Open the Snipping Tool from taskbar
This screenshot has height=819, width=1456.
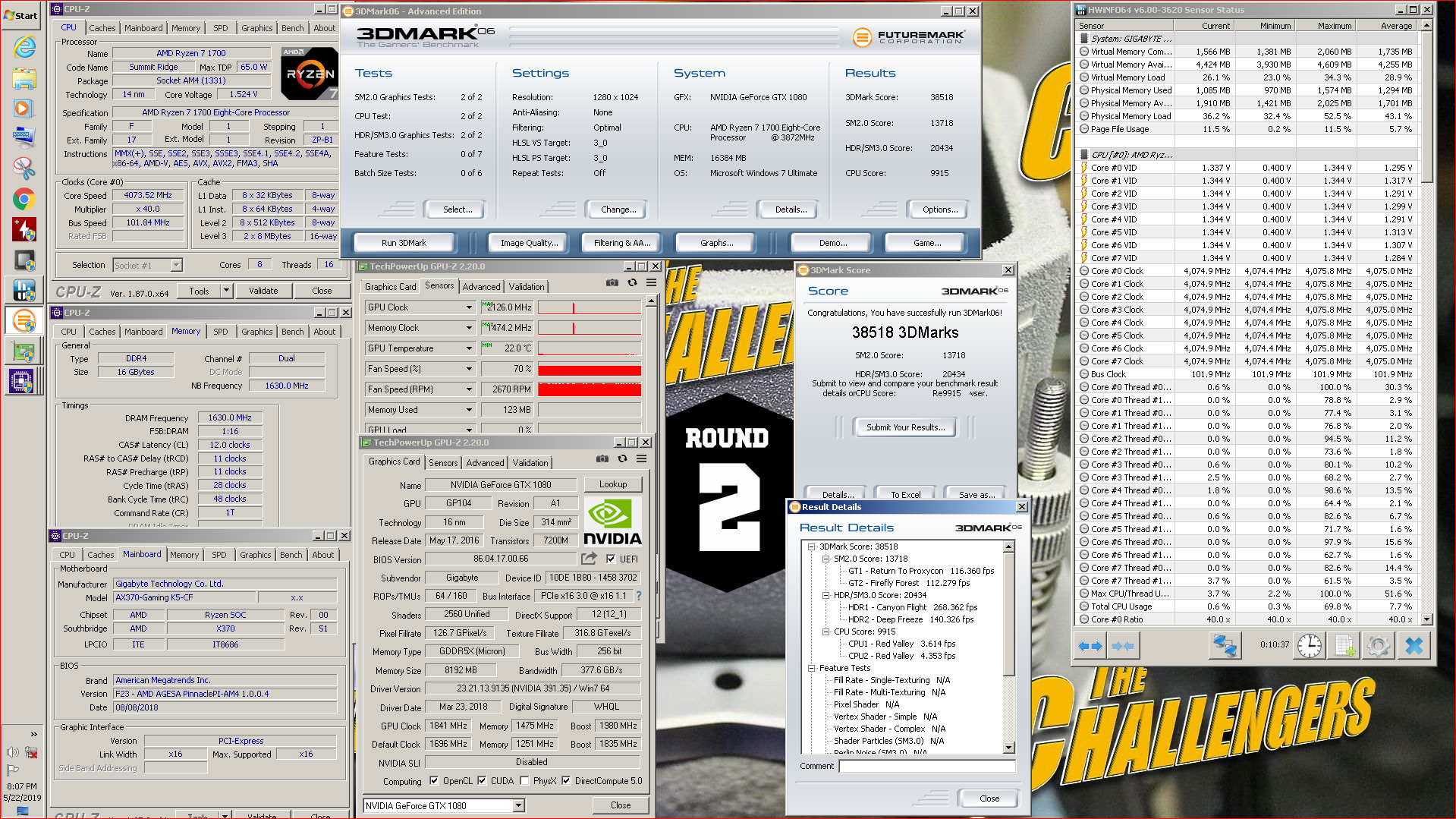point(24,168)
